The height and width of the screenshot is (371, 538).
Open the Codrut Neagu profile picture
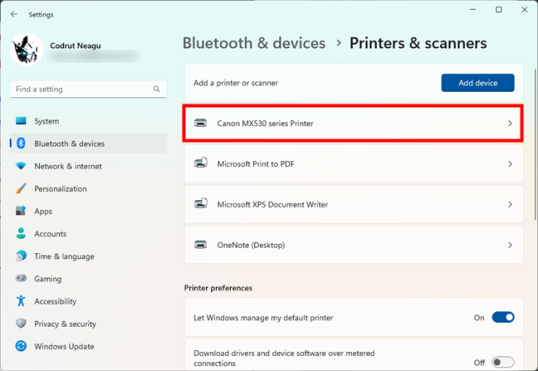click(27, 49)
